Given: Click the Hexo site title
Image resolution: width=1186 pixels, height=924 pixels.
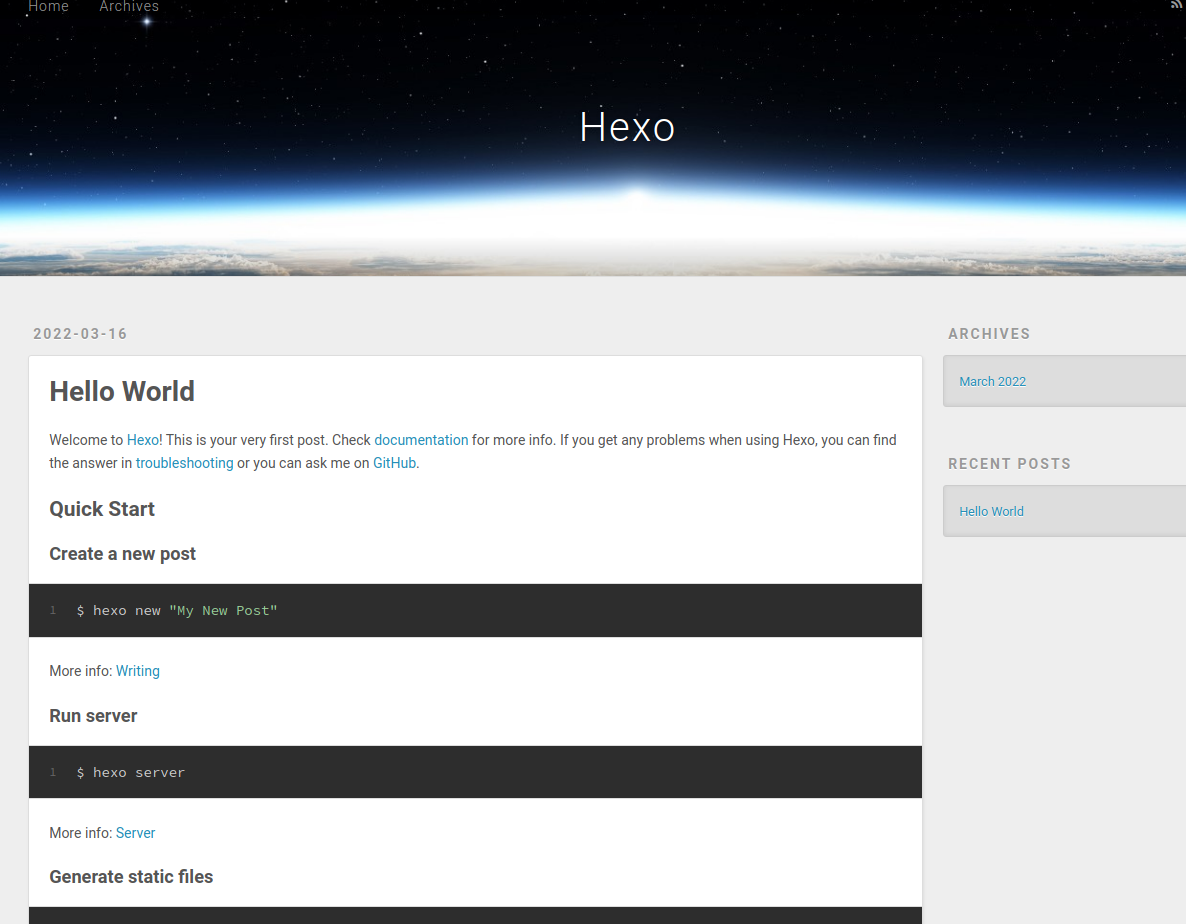Looking at the screenshot, I should (627, 127).
